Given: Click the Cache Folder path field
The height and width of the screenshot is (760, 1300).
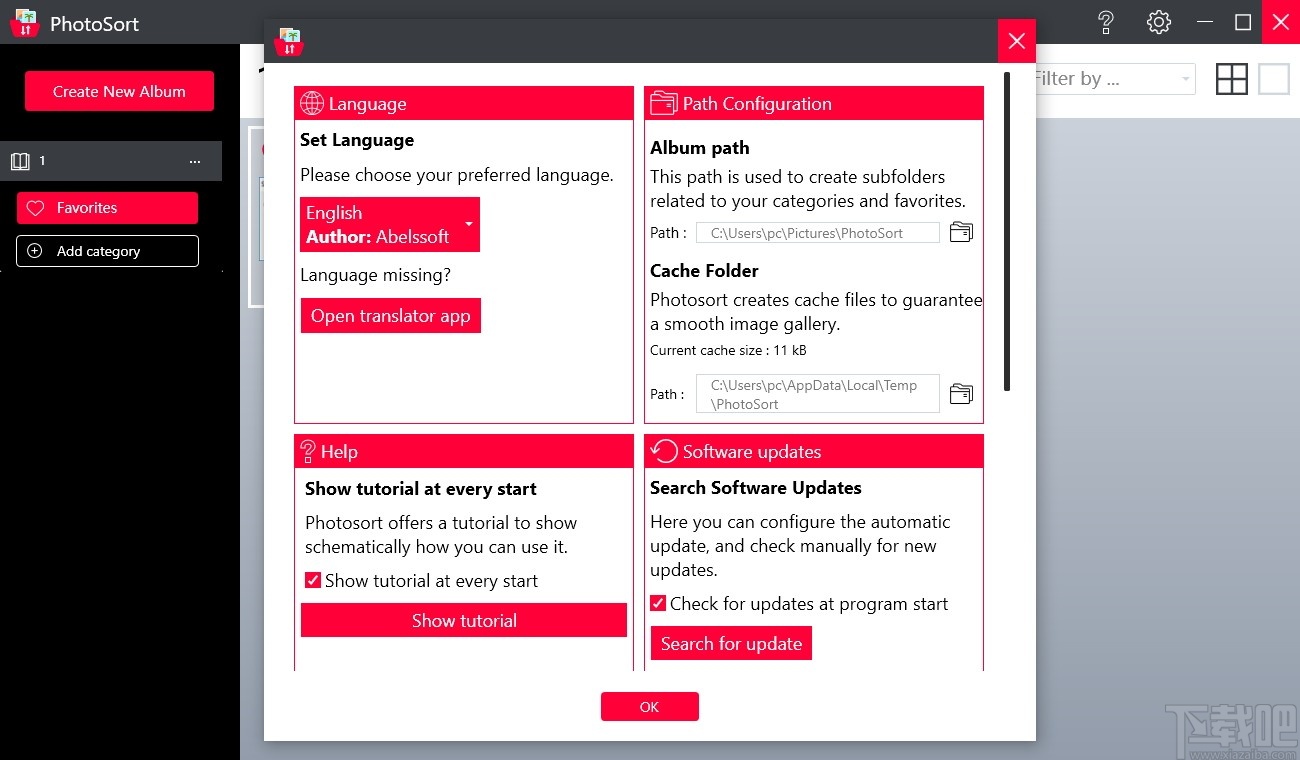Looking at the screenshot, I should pyautogui.click(x=818, y=393).
